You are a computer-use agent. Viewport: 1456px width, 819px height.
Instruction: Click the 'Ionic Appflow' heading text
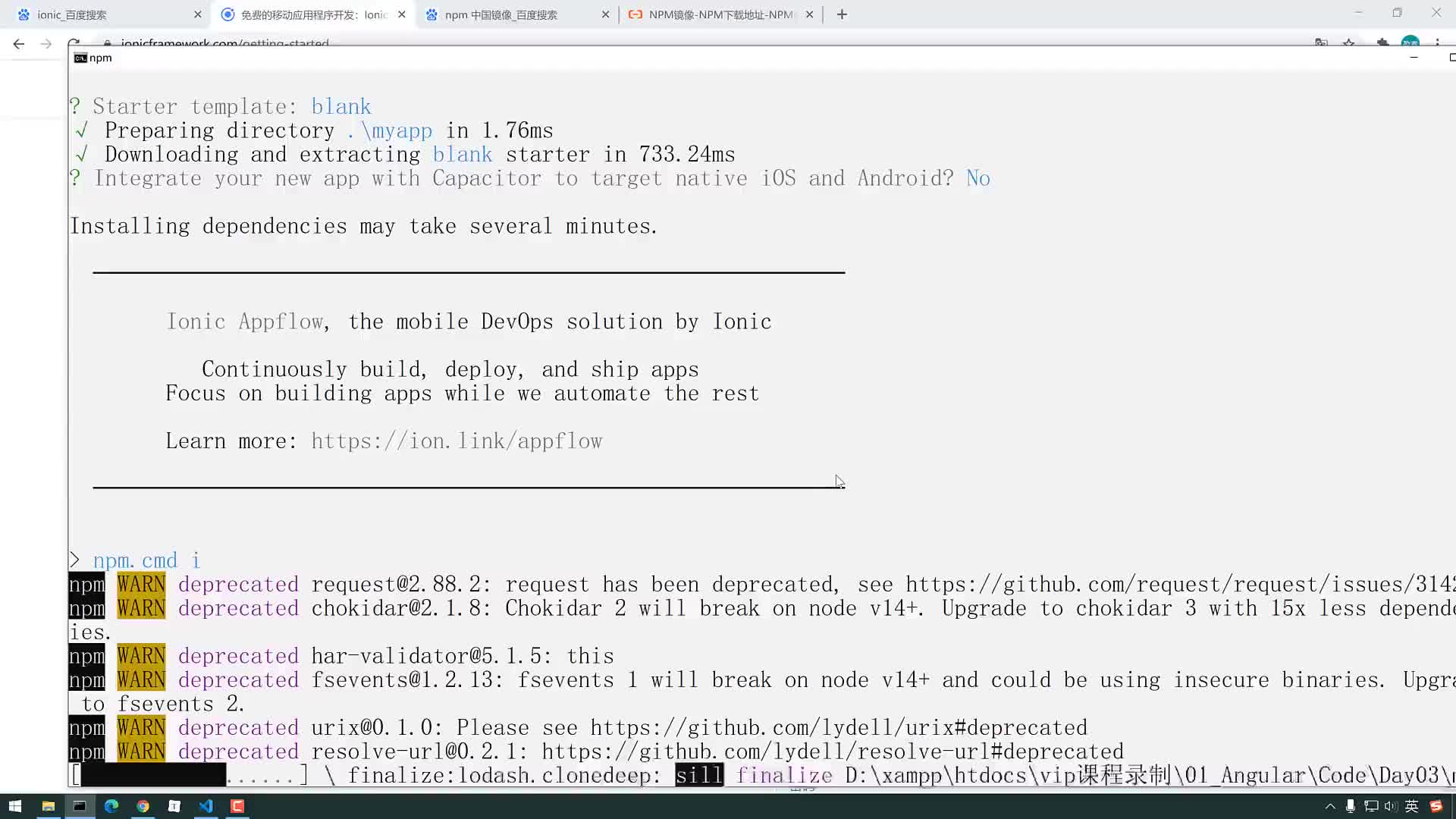click(245, 322)
